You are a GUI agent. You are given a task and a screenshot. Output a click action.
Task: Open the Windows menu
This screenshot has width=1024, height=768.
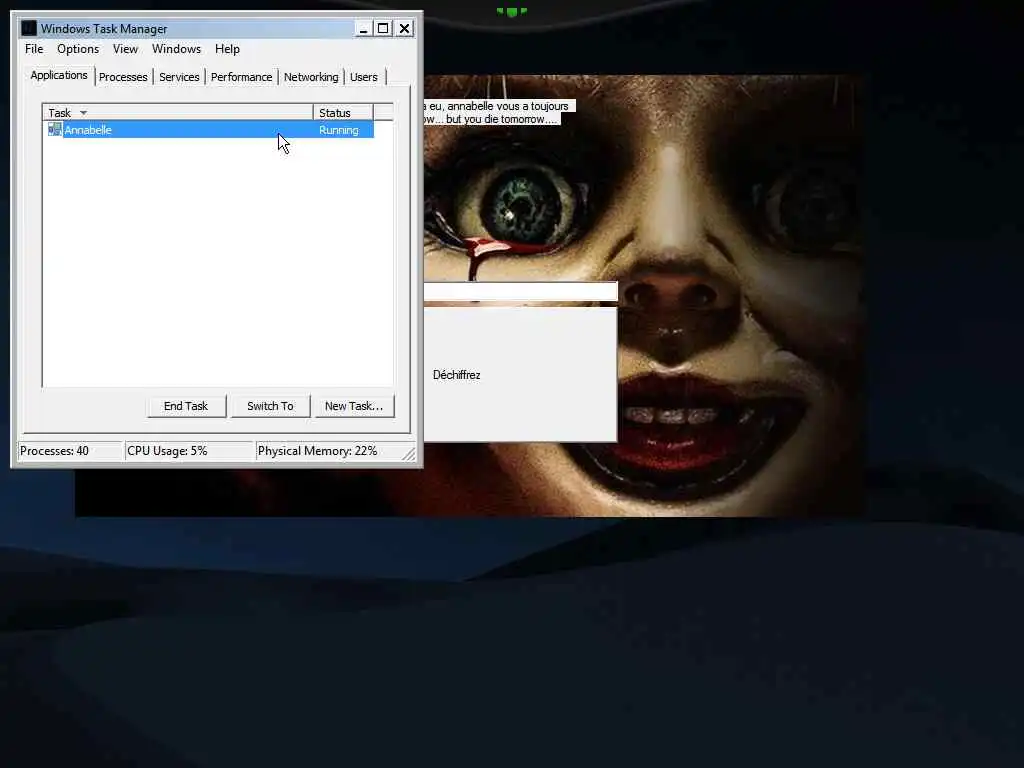[x=176, y=49]
